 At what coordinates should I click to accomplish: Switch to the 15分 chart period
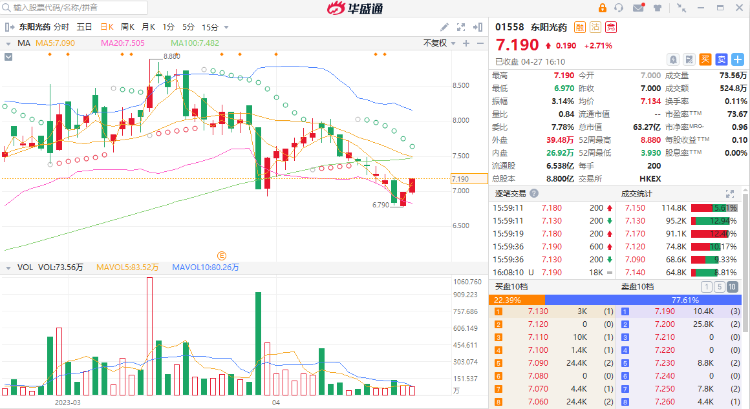[210, 27]
